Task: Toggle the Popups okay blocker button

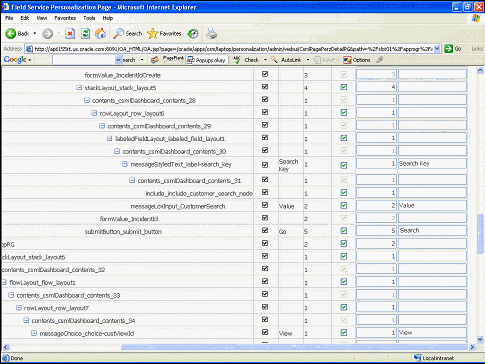Action: tap(207, 60)
